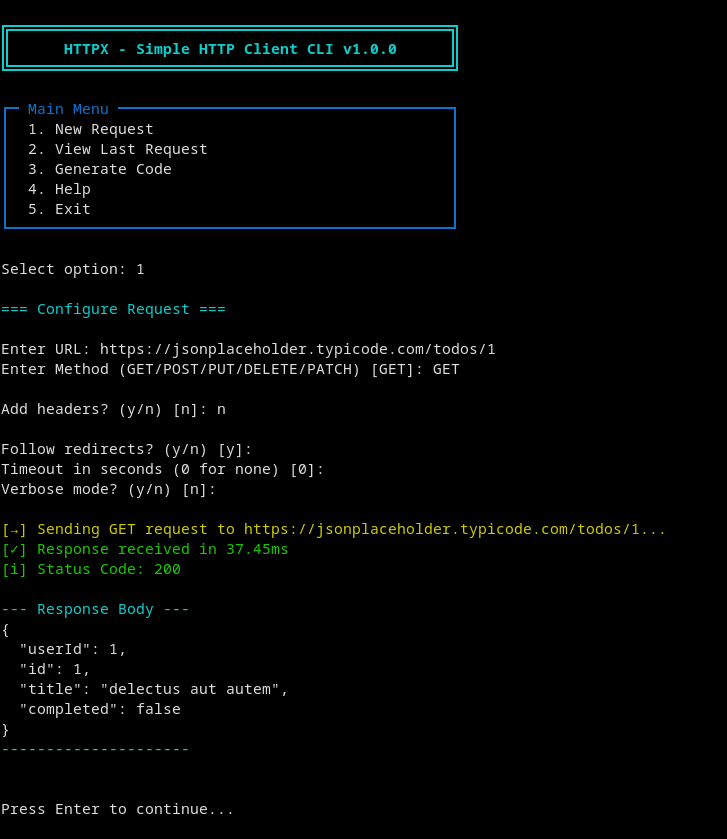The image size is (727, 839).
Task: Click the Status Code: 200 text
Action: pyautogui.click(x=109, y=569)
